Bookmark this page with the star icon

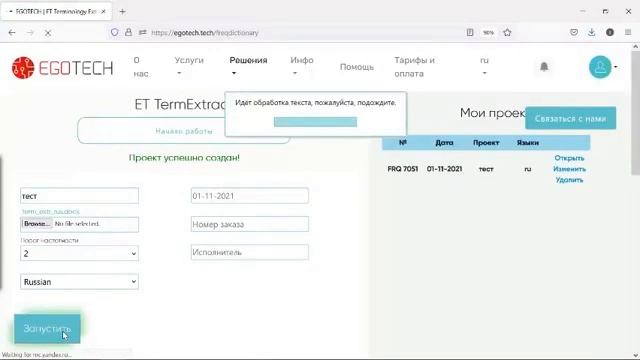pos(507,32)
